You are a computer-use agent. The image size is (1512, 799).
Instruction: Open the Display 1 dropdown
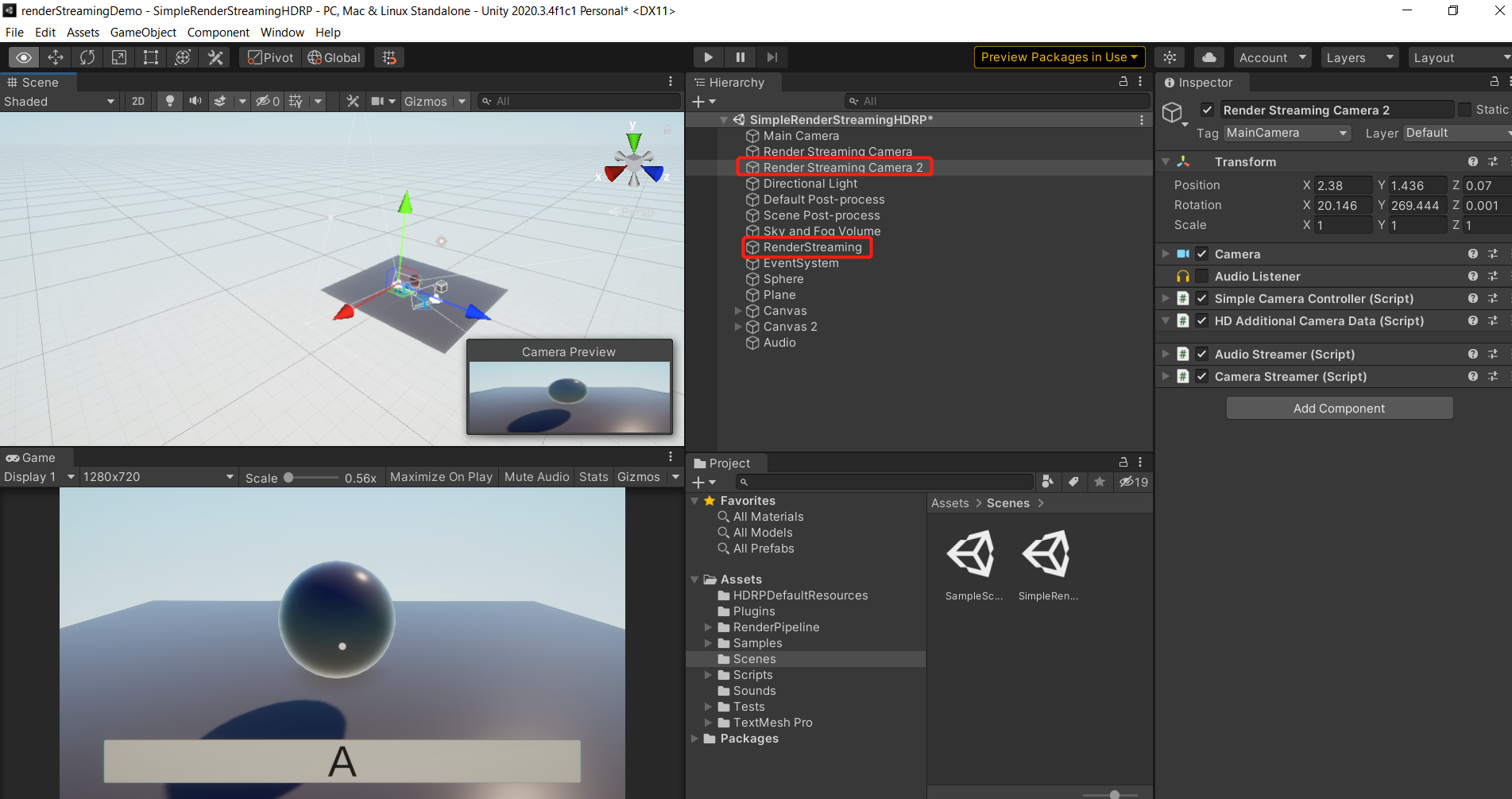coord(39,477)
